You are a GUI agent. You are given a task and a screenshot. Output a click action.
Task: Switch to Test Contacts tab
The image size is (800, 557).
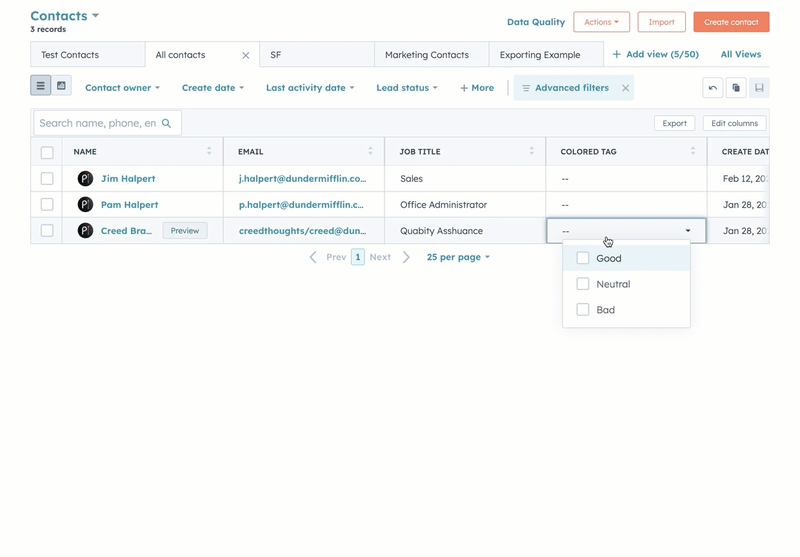tap(87, 55)
